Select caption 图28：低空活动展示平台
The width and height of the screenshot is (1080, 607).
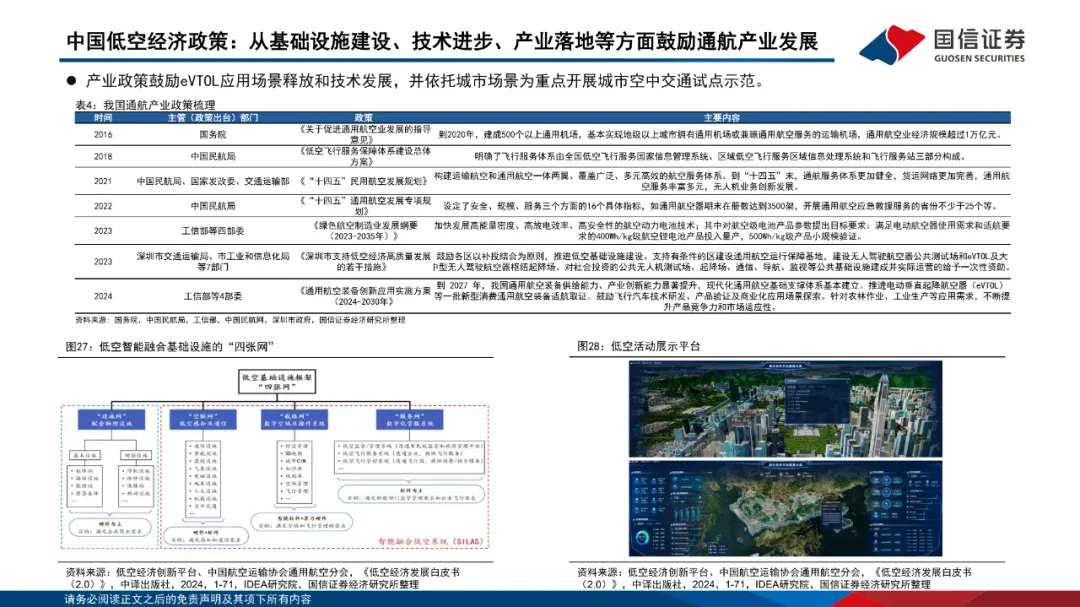[x=638, y=347]
